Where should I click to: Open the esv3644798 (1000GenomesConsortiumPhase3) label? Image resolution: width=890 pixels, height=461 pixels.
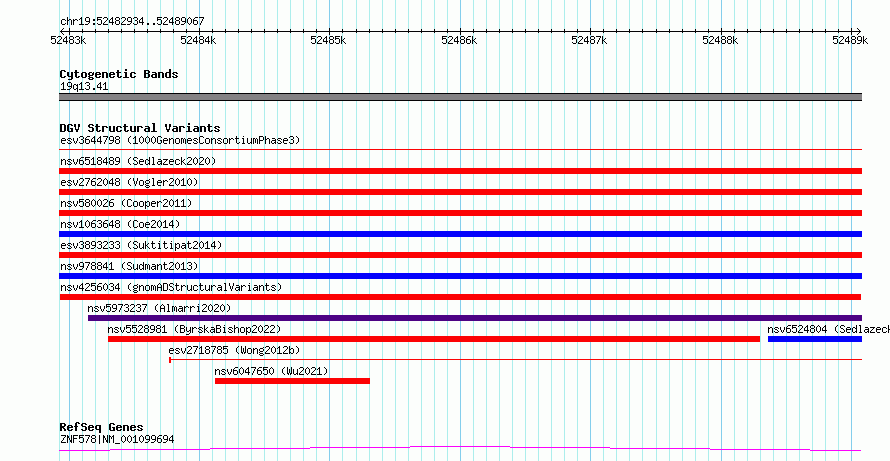click(x=180, y=140)
